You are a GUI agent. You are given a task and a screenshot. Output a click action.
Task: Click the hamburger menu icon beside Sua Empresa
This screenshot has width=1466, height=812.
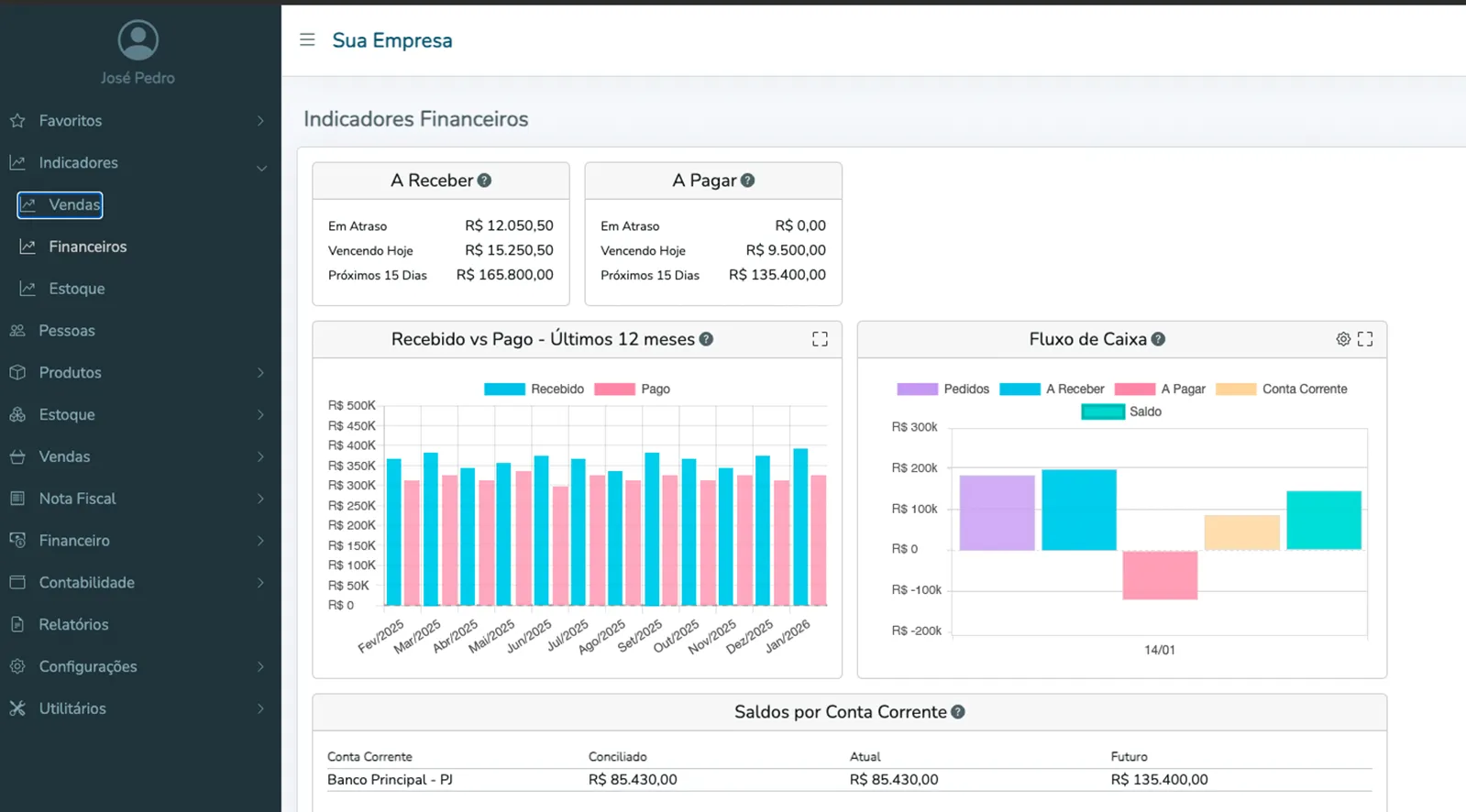pyautogui.click(x=307, y=40)
